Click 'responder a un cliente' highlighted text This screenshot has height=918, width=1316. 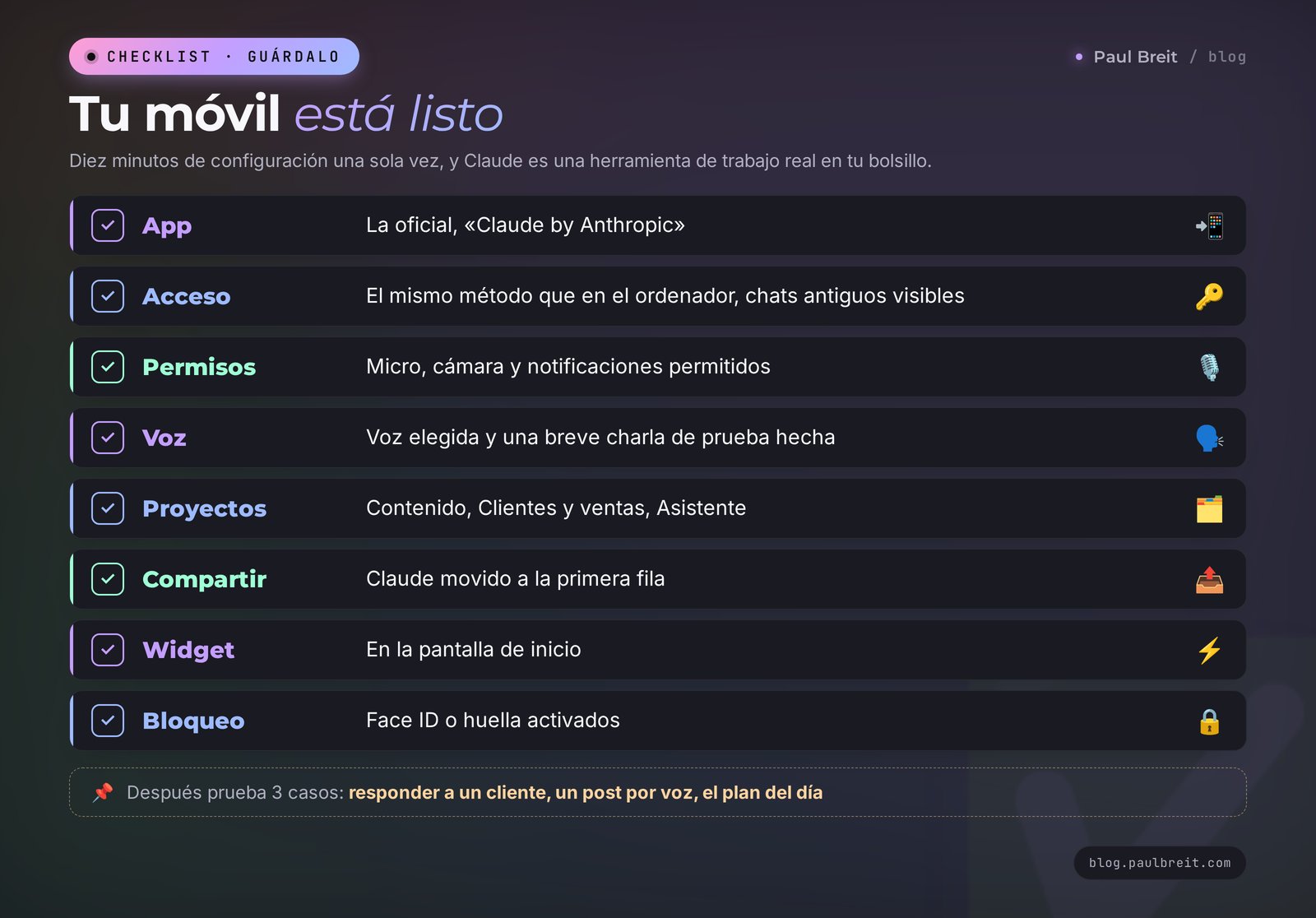448,792
